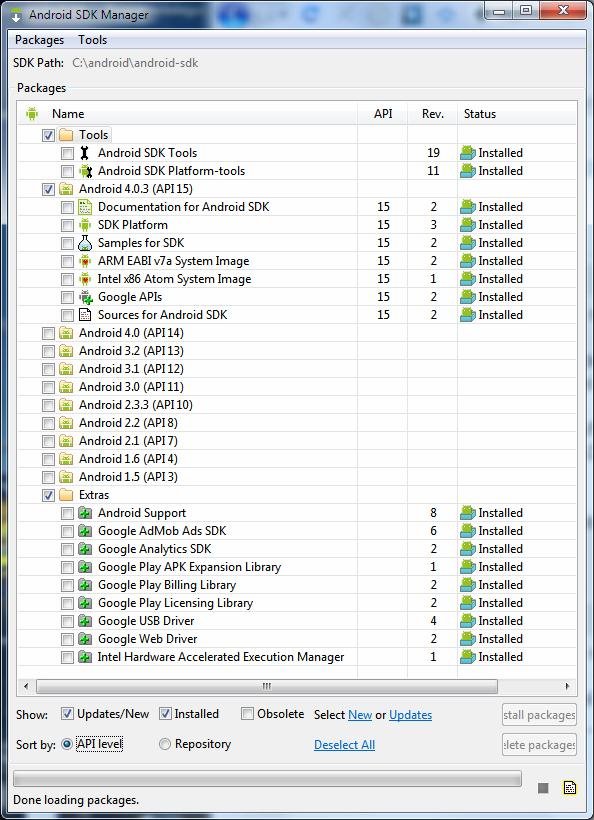
Task: Click the Google APIs package icon
Action: (x=85, y=297)
